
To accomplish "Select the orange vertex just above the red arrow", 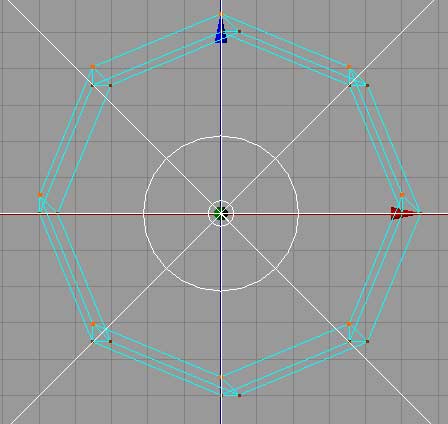I will [402, 195].
